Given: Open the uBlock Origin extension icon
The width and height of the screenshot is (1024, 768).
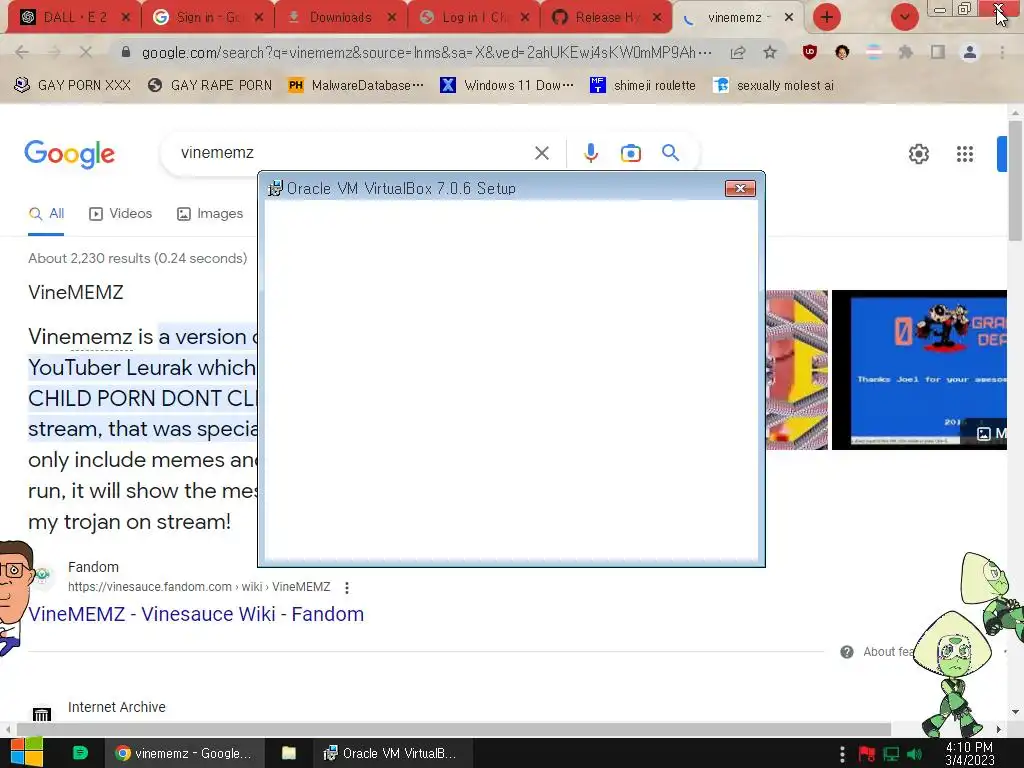Looking at the screenshot, I should 810,52.
